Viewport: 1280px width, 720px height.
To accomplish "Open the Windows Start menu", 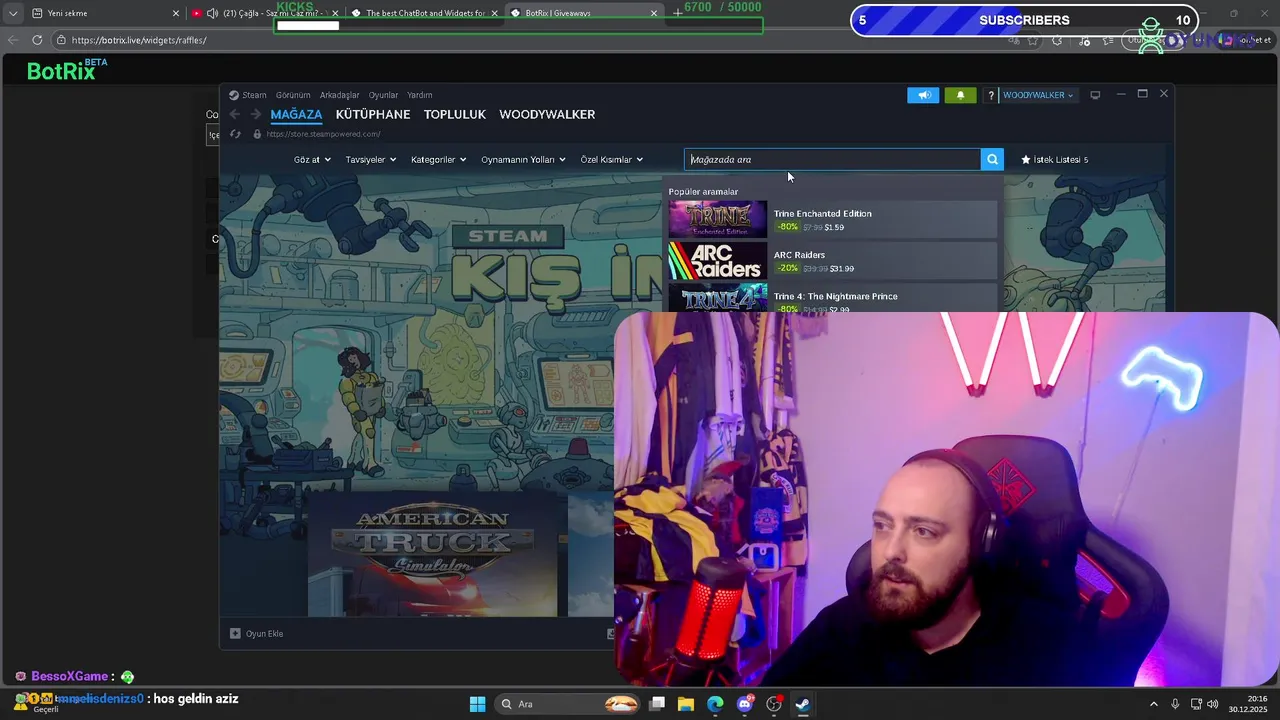I will (477, 704).
